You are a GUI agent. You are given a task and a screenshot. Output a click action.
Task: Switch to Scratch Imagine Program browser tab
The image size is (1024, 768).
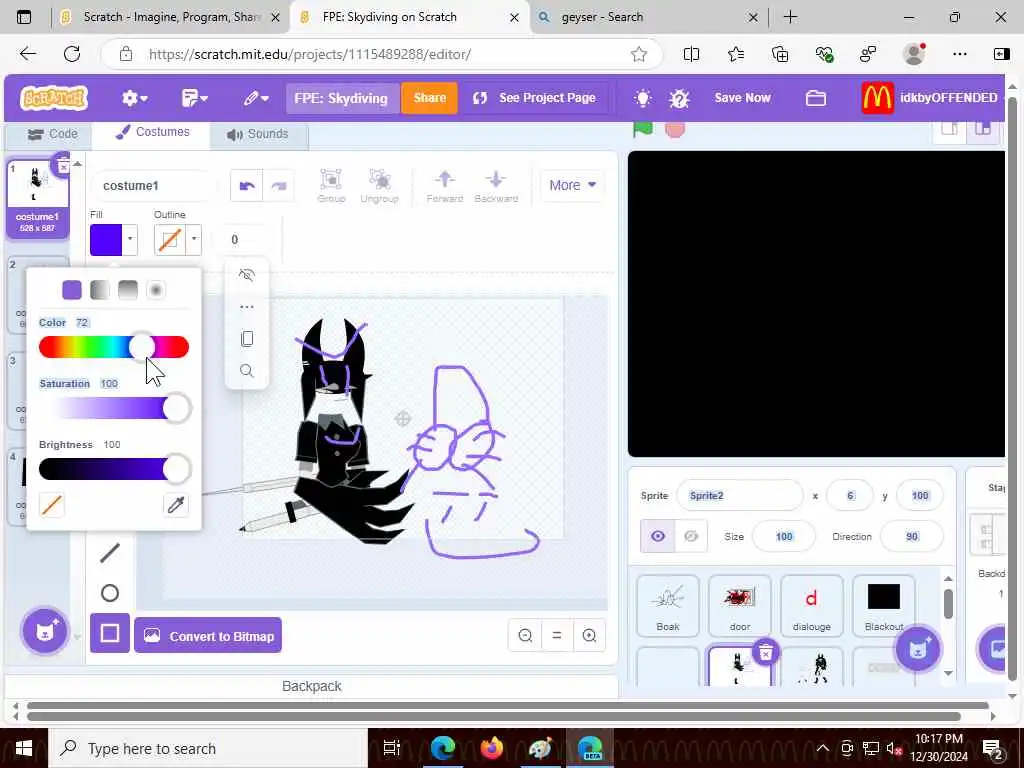[170, 18]
